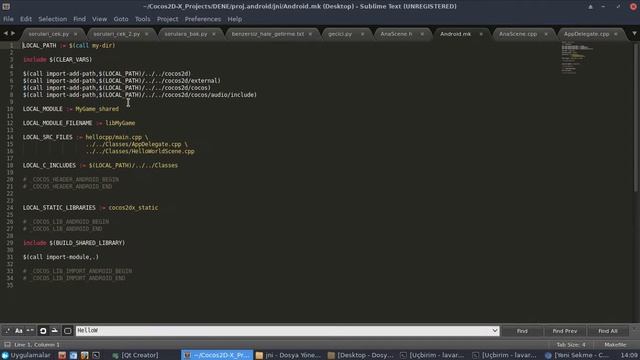Click 'libMyGame' text on line 12
The width and height of the screenshot is (640, 360).
pyautogui.click(x=120, y=123)
